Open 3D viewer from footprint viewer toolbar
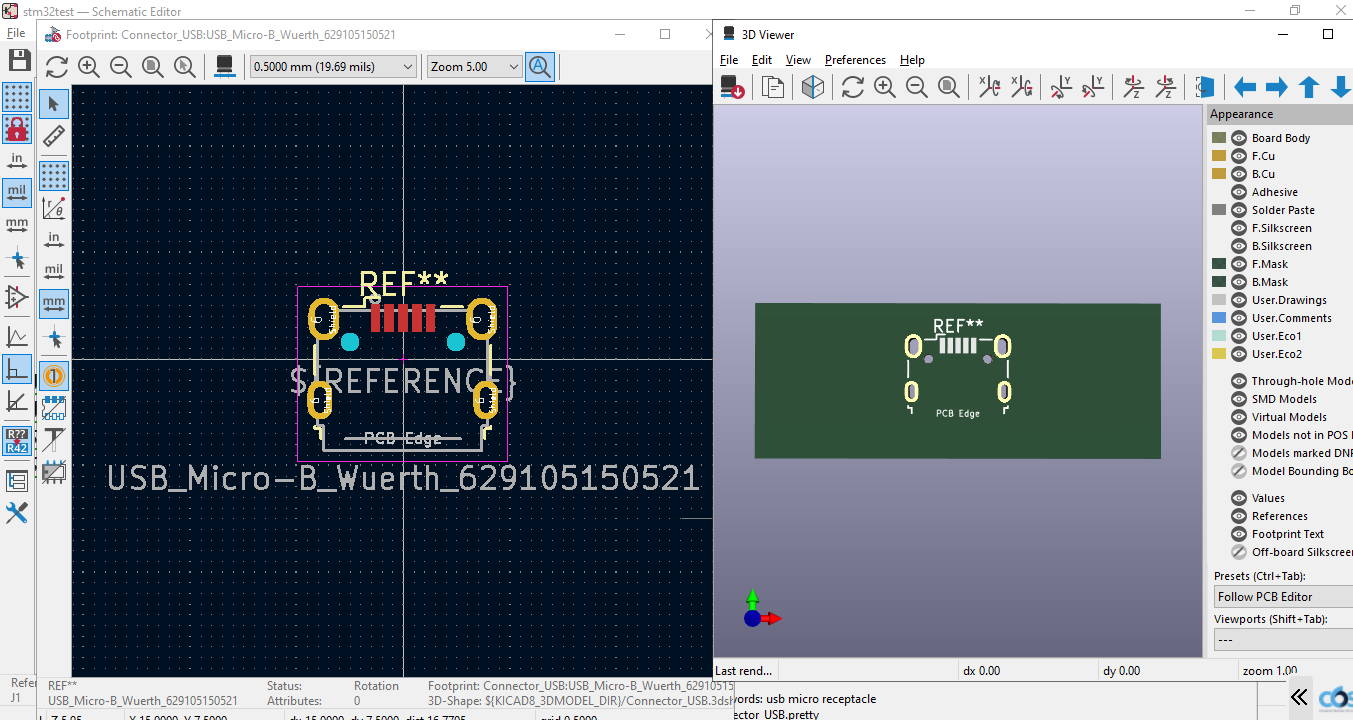Image resolution: width=1353 pixels, height=720 pixels. [225, 67]
